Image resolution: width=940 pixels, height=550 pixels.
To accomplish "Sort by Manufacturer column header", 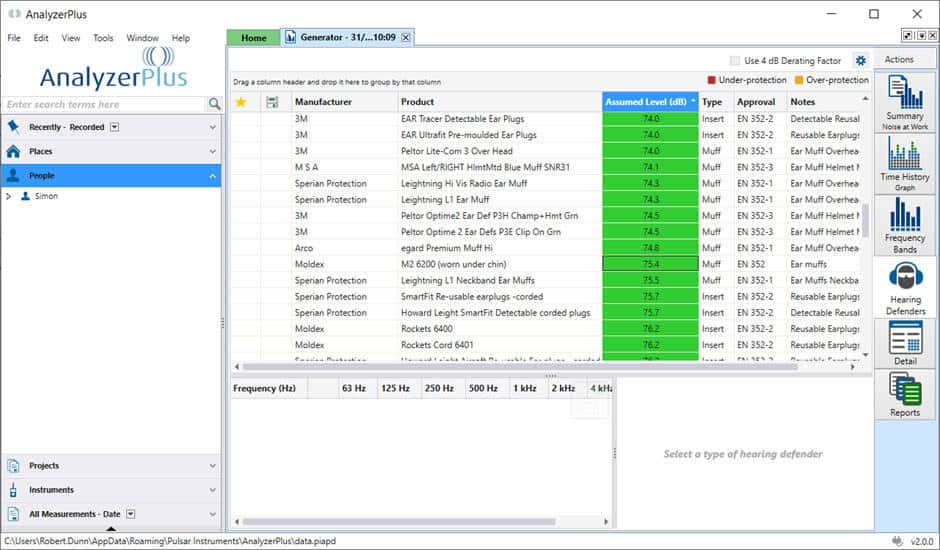I will [323, 102].
